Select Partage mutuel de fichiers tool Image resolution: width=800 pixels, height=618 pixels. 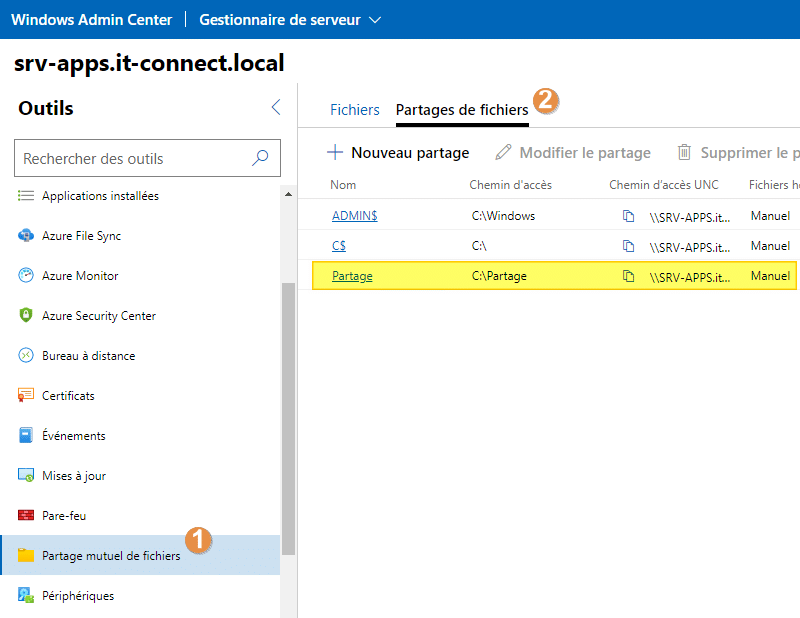coord(110,556)
